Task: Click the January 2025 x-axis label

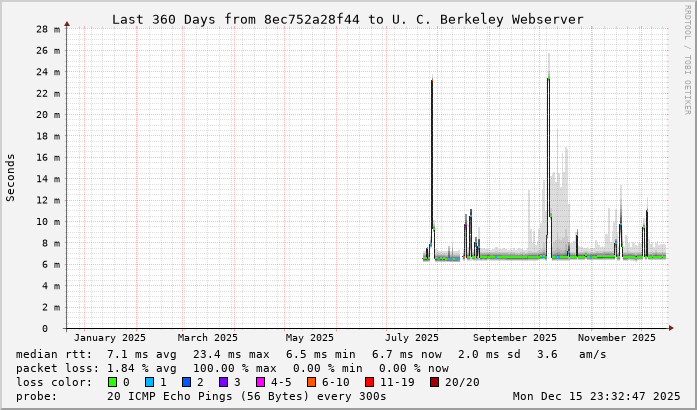Action: (110, 338)
